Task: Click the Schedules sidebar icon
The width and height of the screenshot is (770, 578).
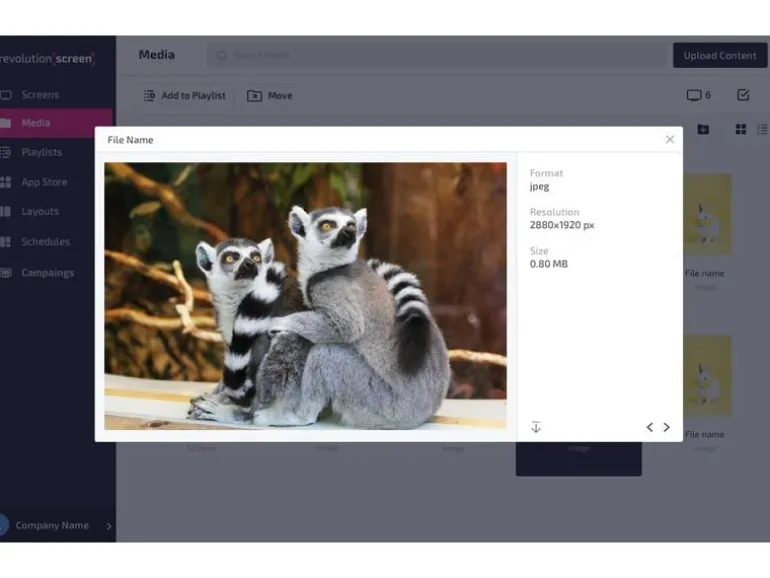Action: (x=5, y=242)
